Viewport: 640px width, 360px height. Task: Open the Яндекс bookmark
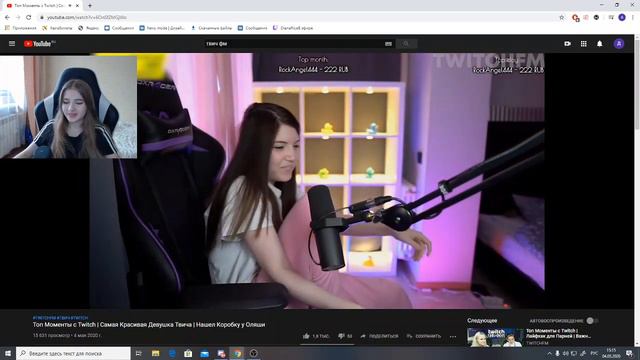pos(89,28)
